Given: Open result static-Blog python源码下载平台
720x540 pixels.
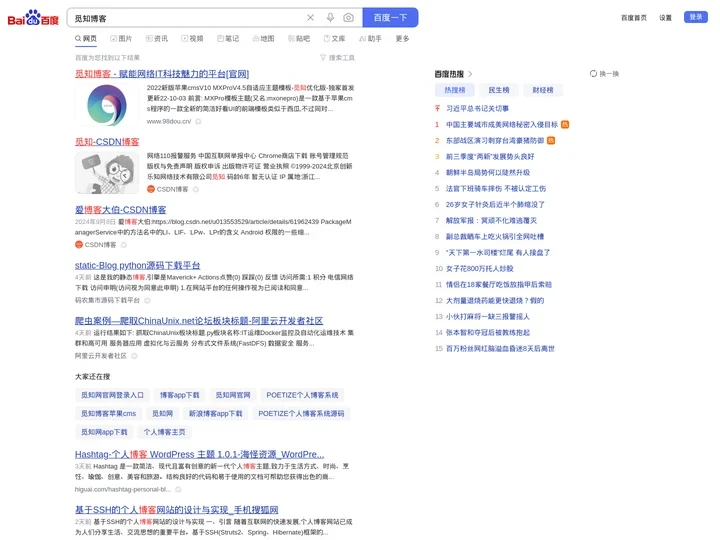Looking at the screenshot, I should coord(137,265).
